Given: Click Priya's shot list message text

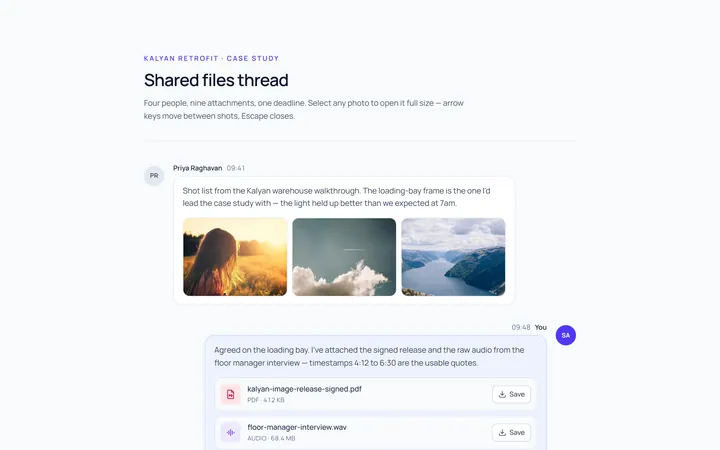Looking at the screenshot, I should tap(336, 197).
